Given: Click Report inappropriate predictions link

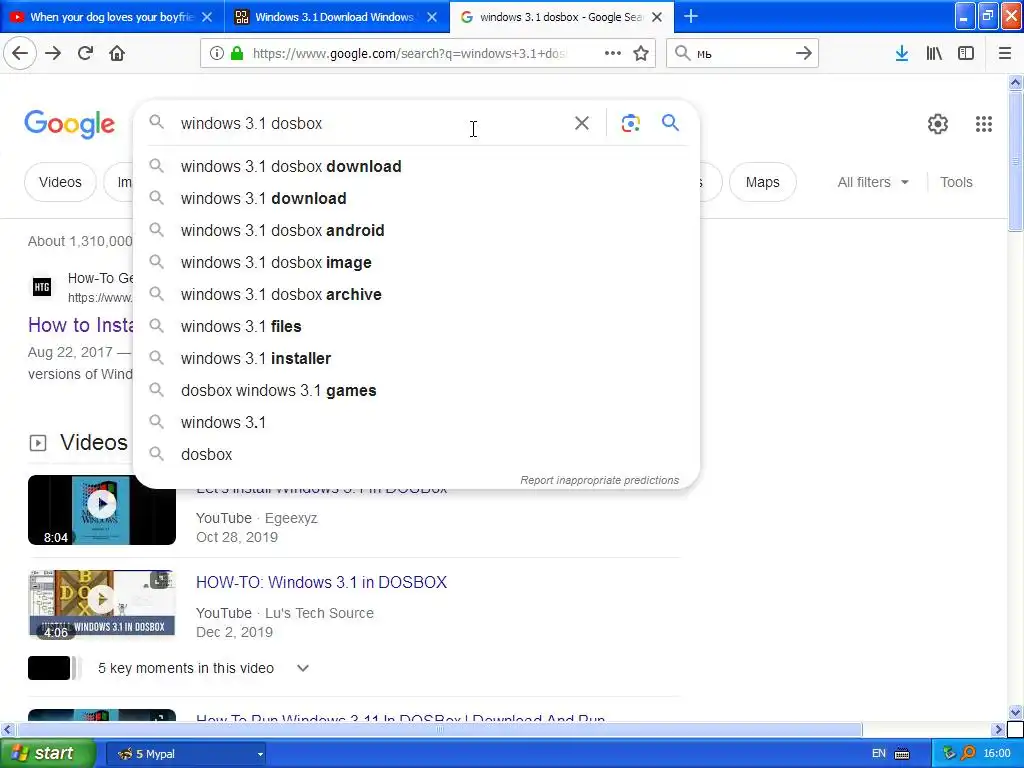Looking at the screenshot, I should (600, 480).
